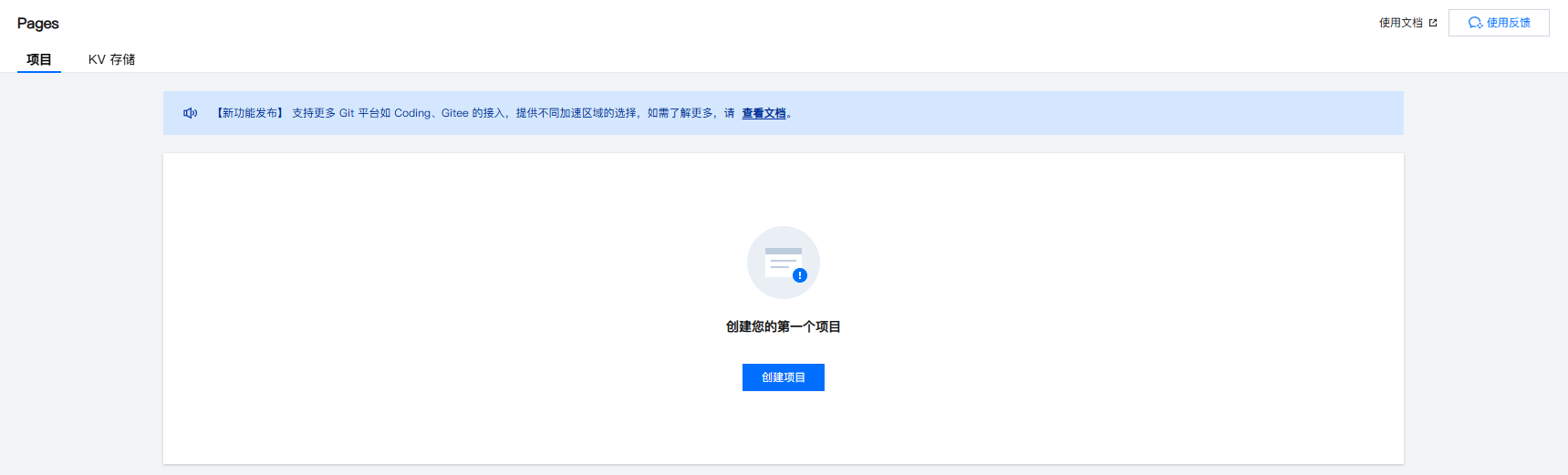Click the empty project illustration icon

pyautogui.click(x=783, y=263)
